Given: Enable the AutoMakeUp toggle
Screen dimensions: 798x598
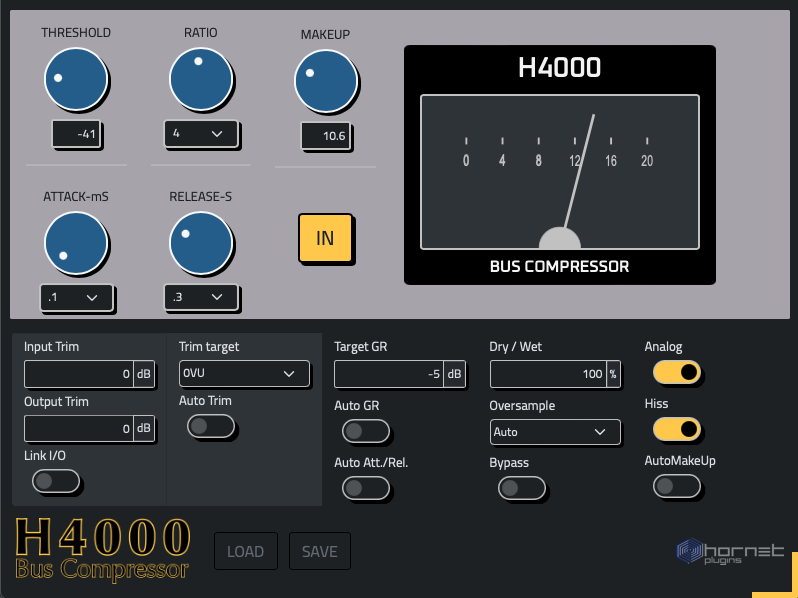Looking at the screenshot, I should [x=677, y=487].
